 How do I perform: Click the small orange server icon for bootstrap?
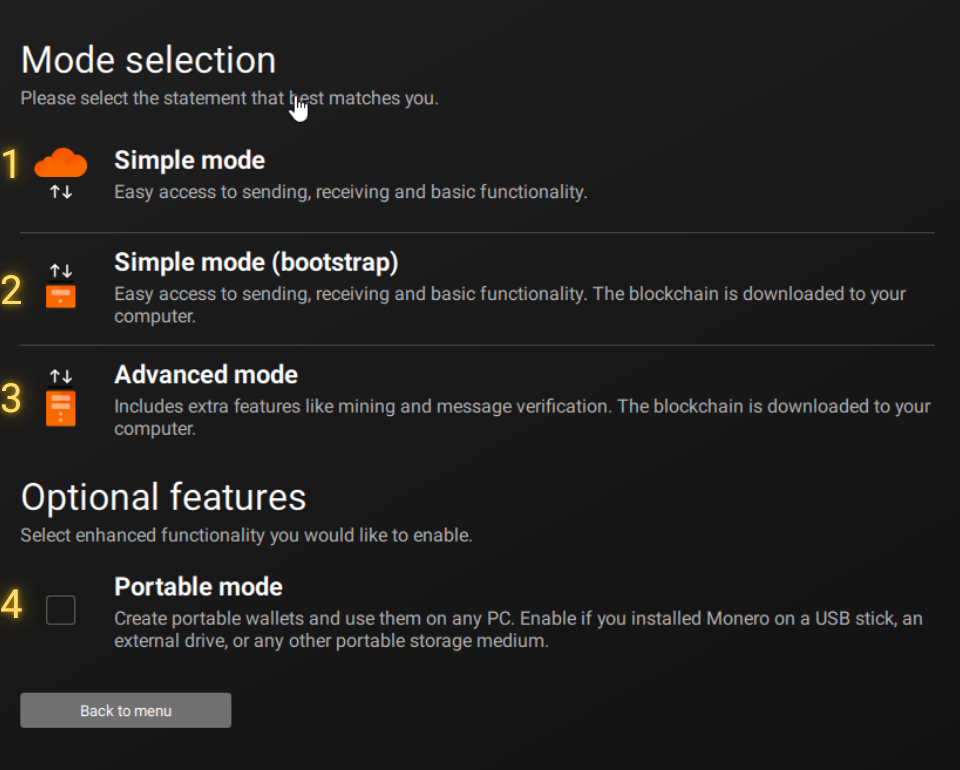(61, 297)
